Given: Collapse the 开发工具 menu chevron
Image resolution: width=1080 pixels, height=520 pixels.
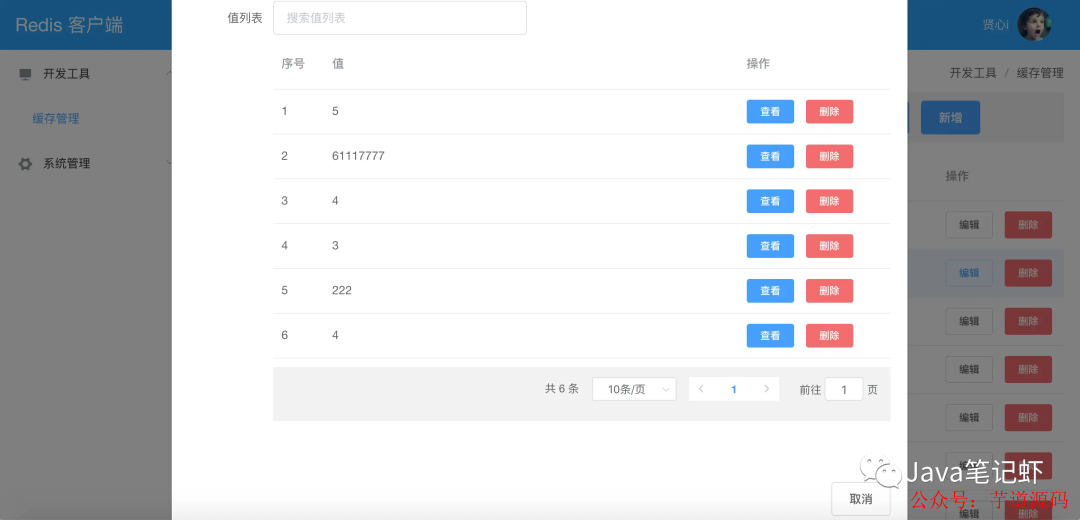Looking at the screenshot, I should tap(168, 74).
